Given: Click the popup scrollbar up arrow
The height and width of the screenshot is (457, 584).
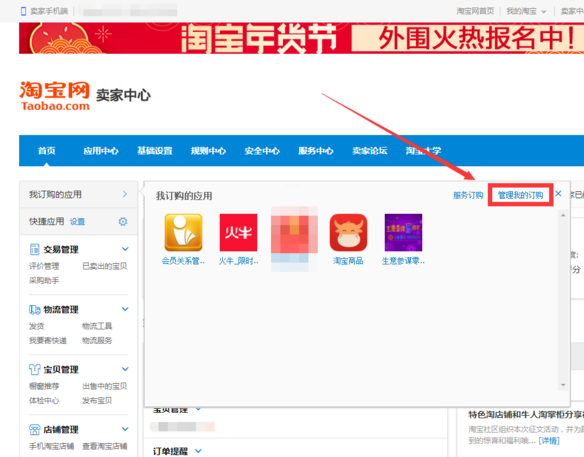Looking at the screenshot, I should coord(563,215).
